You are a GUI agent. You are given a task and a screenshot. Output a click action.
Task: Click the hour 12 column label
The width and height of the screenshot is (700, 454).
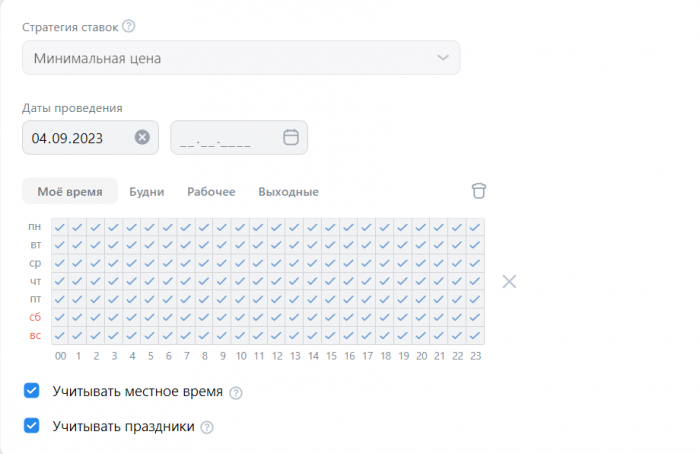pyautogui.click(x=277, y=355)
